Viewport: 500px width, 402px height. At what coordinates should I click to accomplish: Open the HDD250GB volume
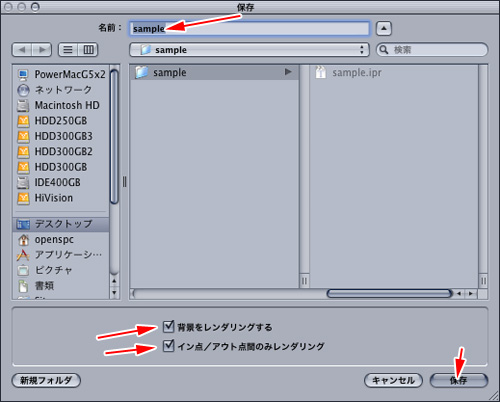coord(61,121)
